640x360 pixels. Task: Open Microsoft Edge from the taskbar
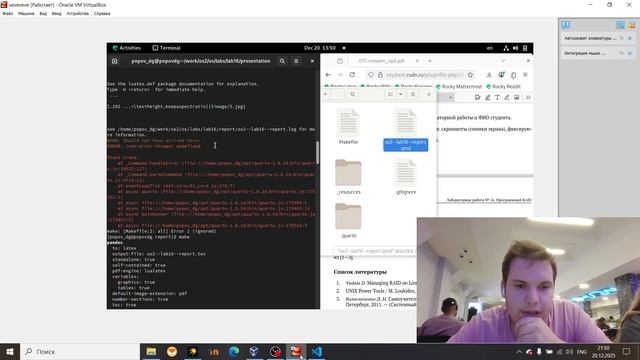(x=234, y=351)
